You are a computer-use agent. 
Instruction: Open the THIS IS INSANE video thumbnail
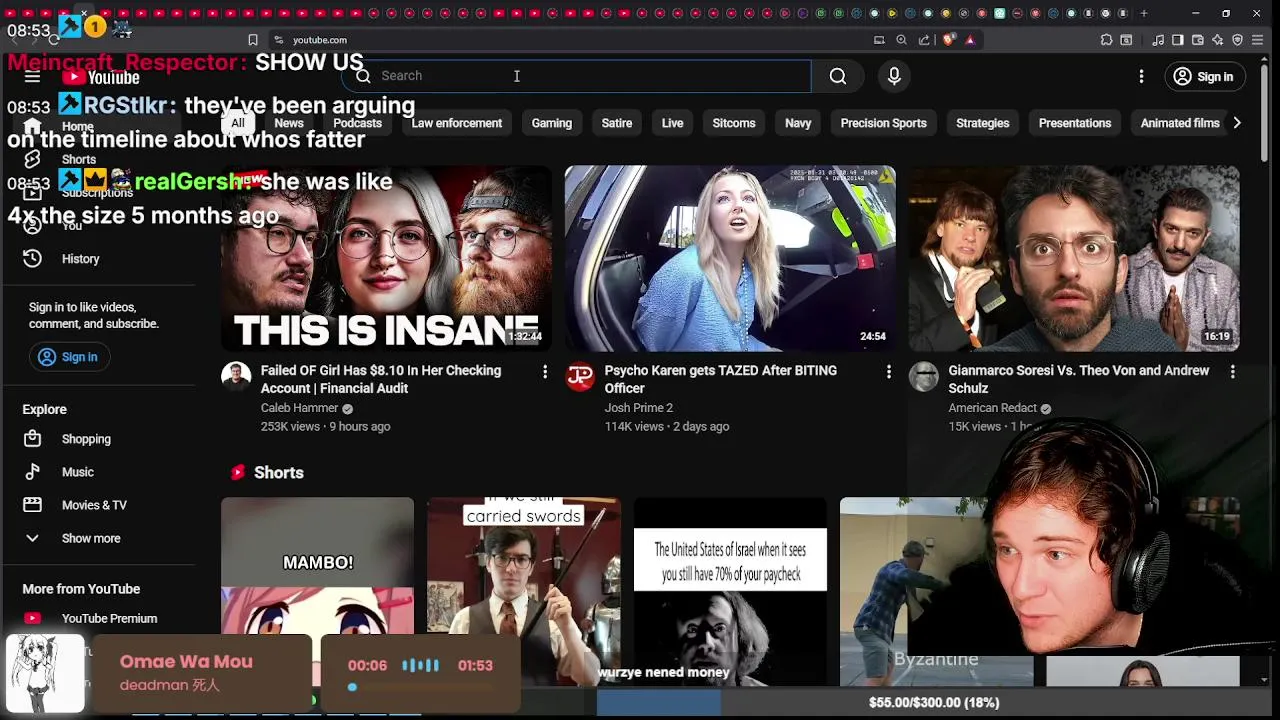tap(386, 259)
